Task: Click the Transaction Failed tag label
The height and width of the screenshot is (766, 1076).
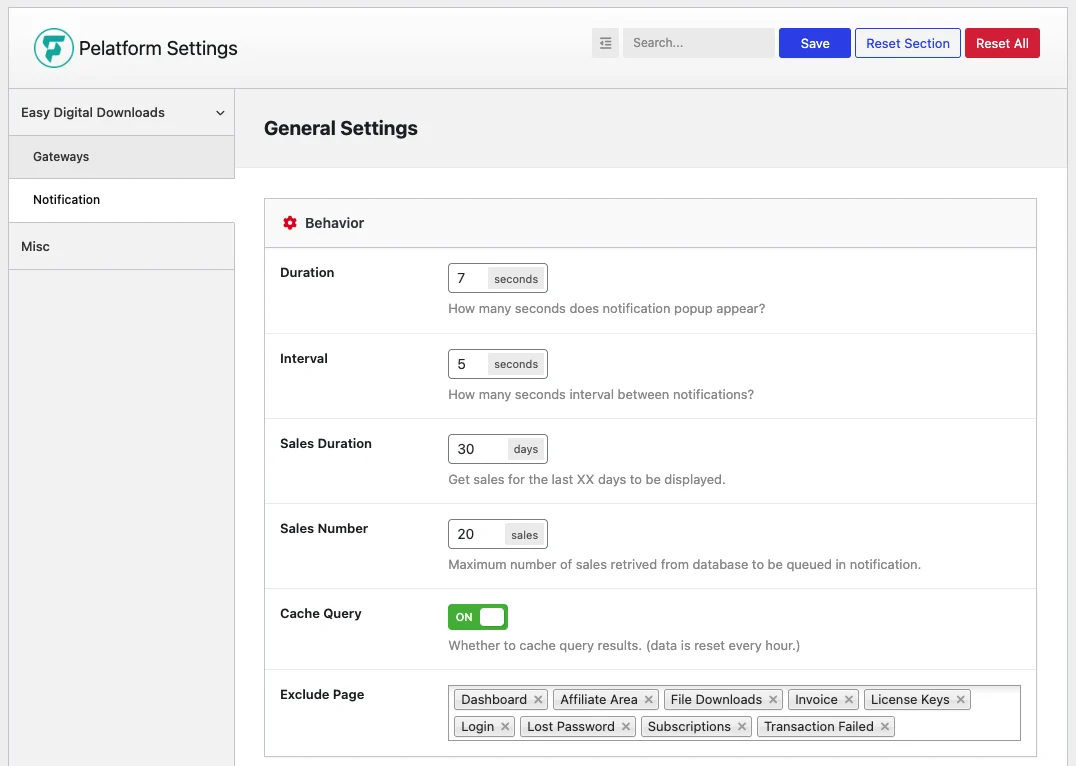Action: pyautogui.click(x=819, y=726)
